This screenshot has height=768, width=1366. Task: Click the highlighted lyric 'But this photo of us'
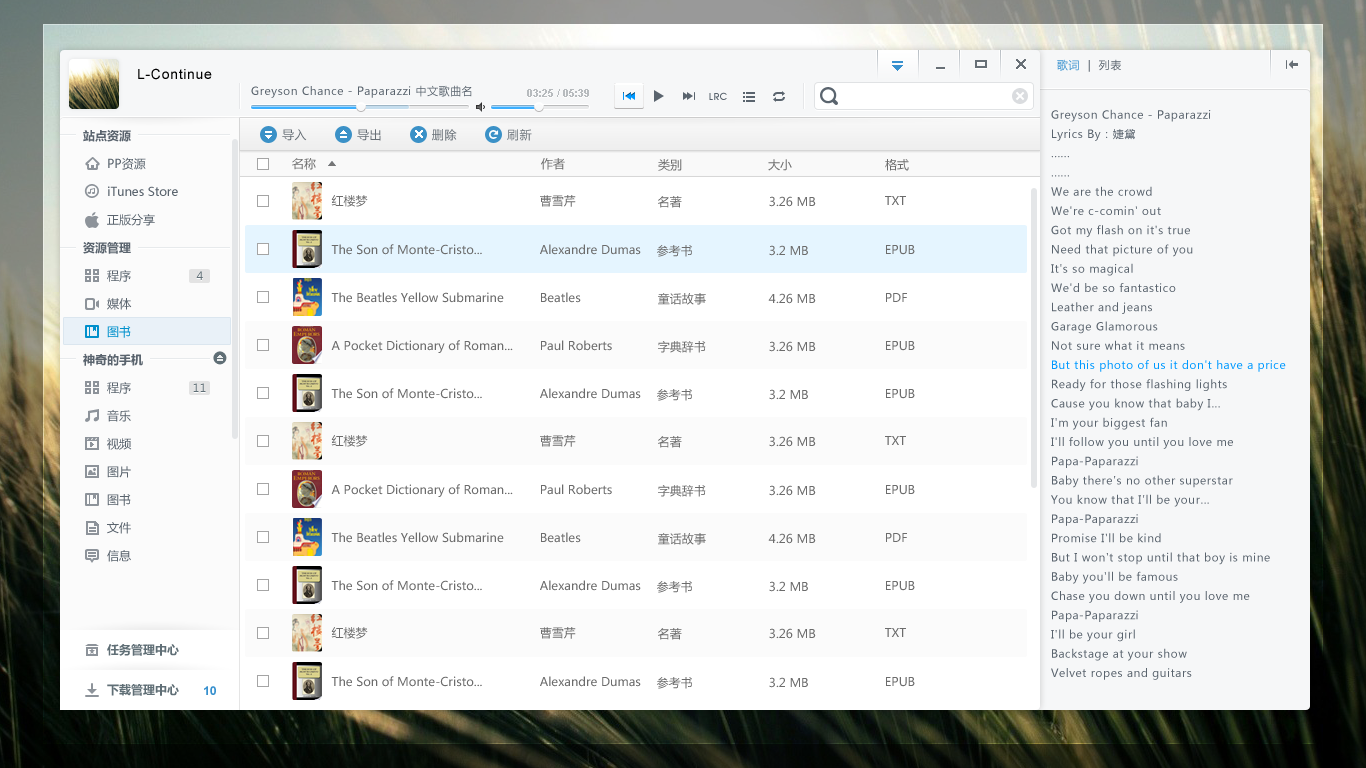pyautogui.click(x=1168, y=365)
